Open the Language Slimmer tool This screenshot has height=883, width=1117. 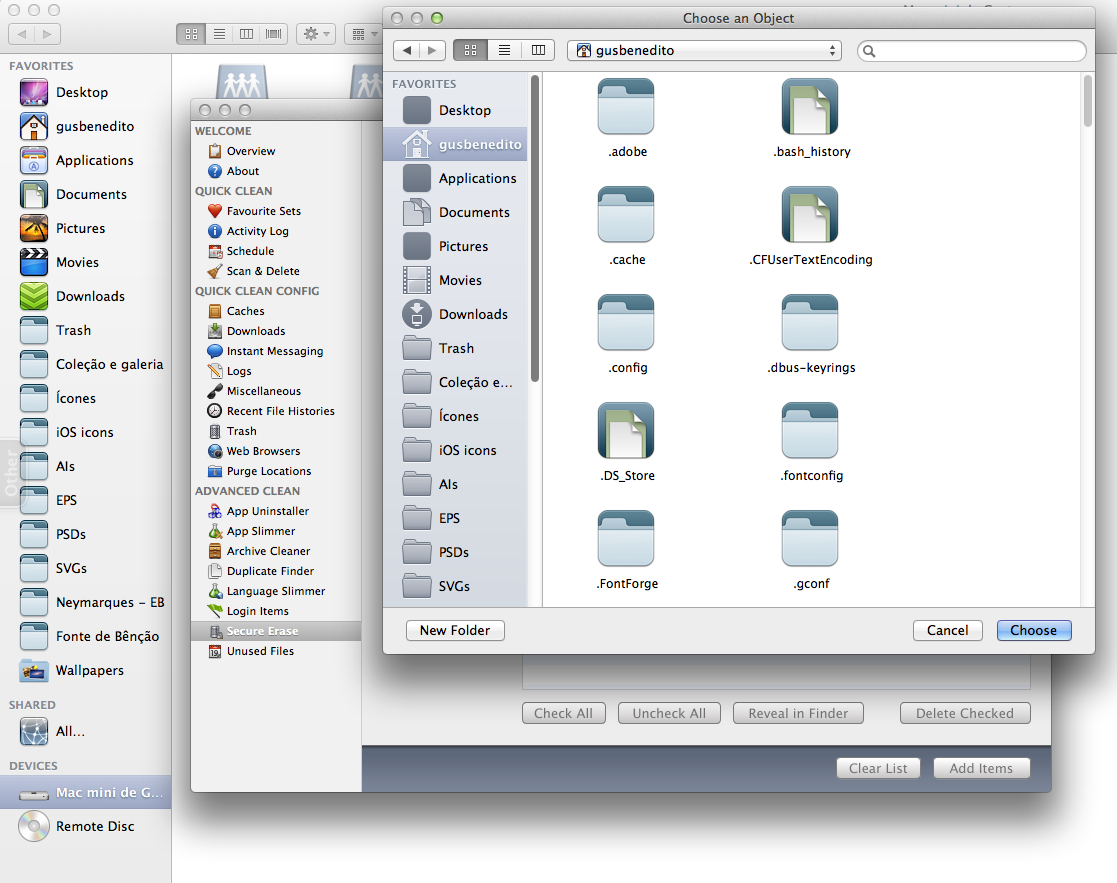coord(266,591)
